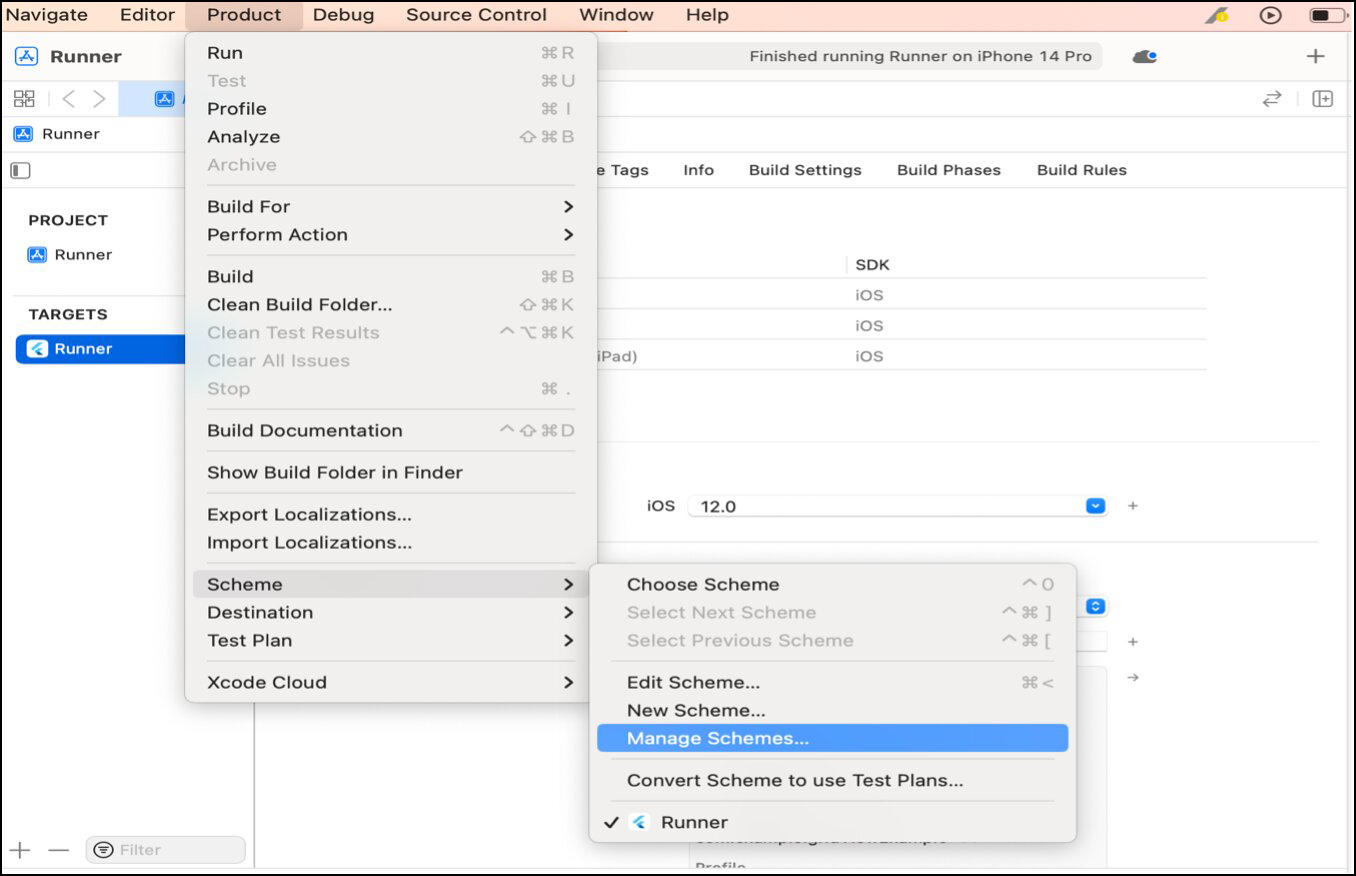This screenshot has width=1356, height=876.
Task: Click the Xcode Cloud status icon
Action: pos(1144,57)
